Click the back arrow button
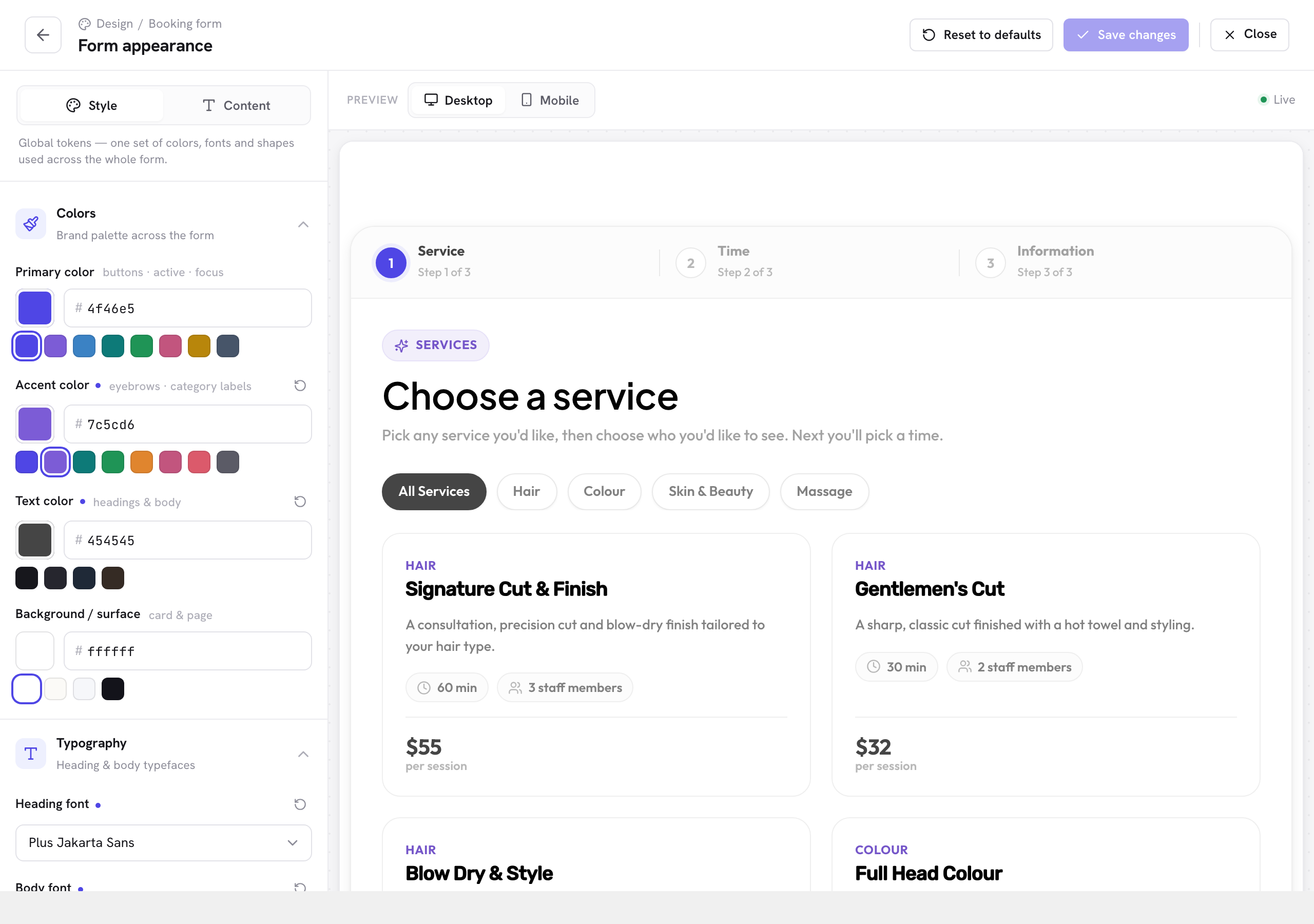The image size is (1314, 924). click(x=43, y=35)
